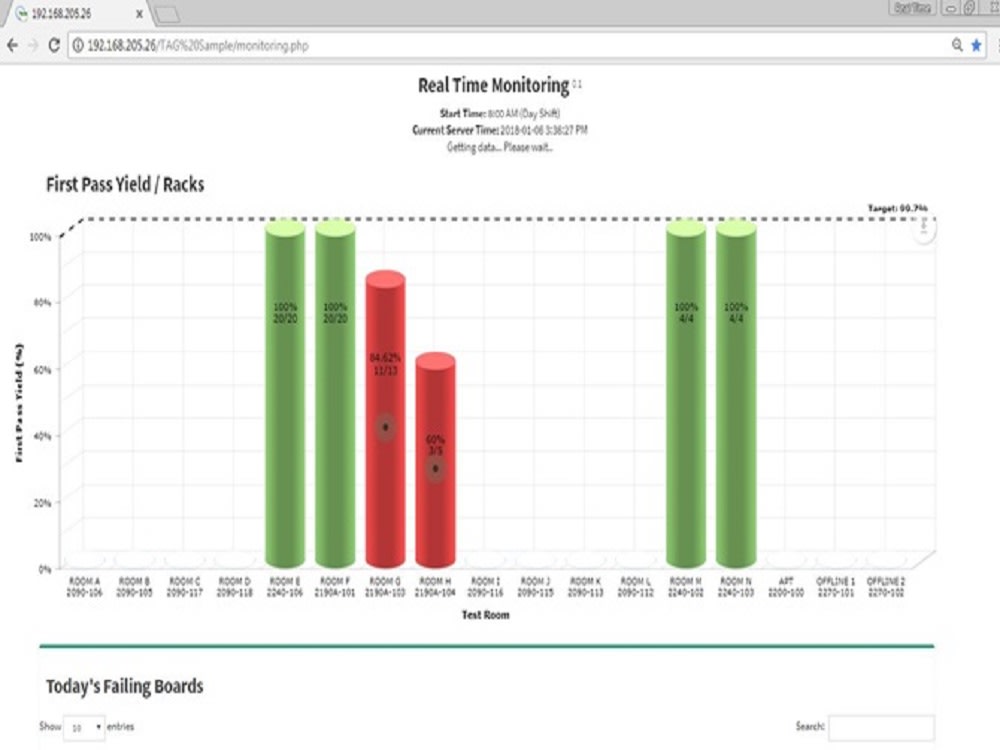Select the red ROOM G 84.62% bar

pyautogui.click(x=385, y=419)
